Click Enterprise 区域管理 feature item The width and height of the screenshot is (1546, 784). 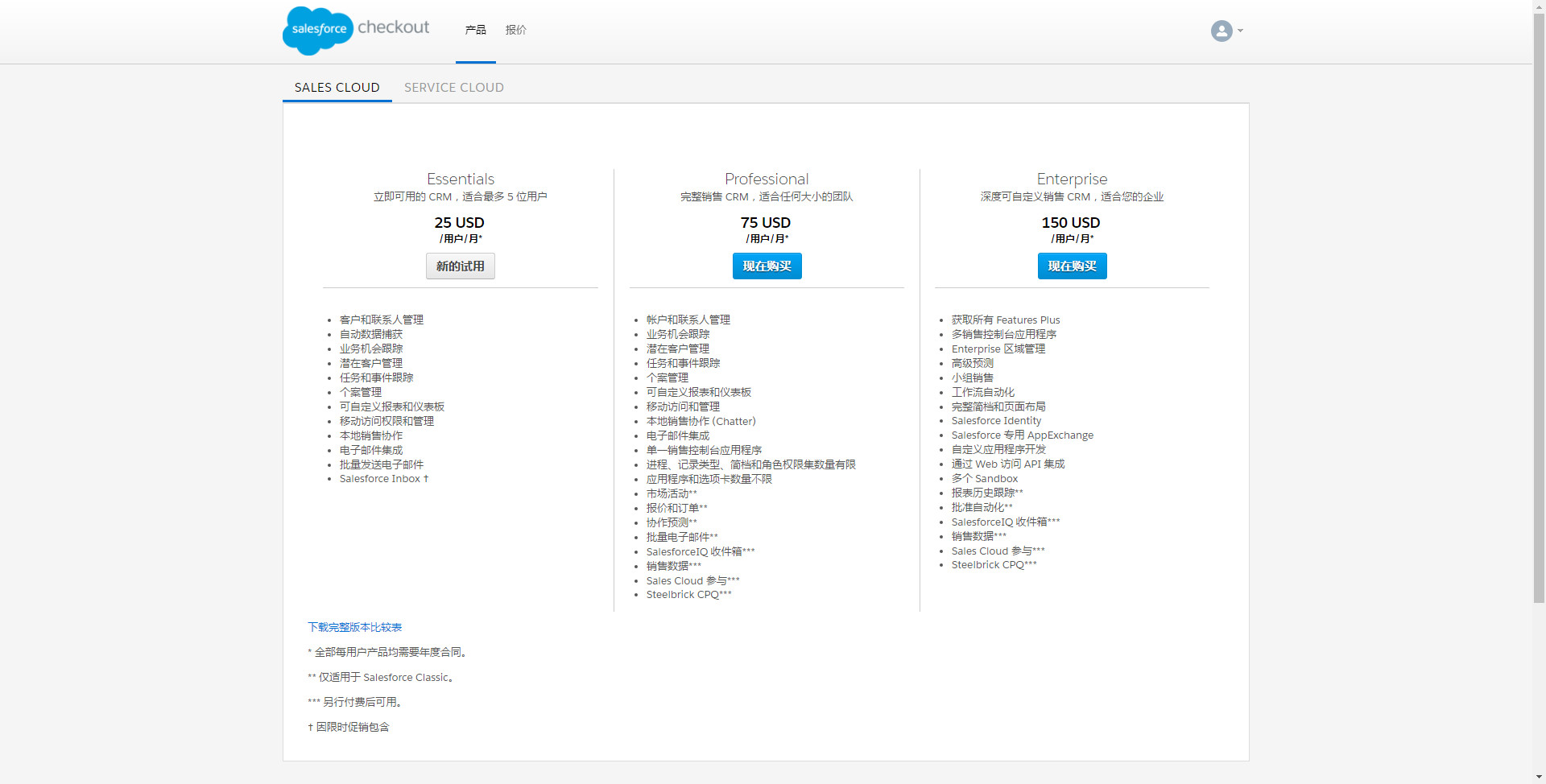click(x=998, y=349)
